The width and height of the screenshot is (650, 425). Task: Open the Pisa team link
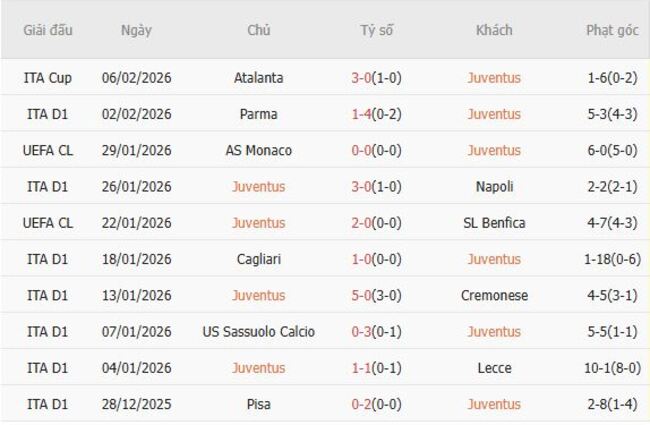[x=258, y=404]
